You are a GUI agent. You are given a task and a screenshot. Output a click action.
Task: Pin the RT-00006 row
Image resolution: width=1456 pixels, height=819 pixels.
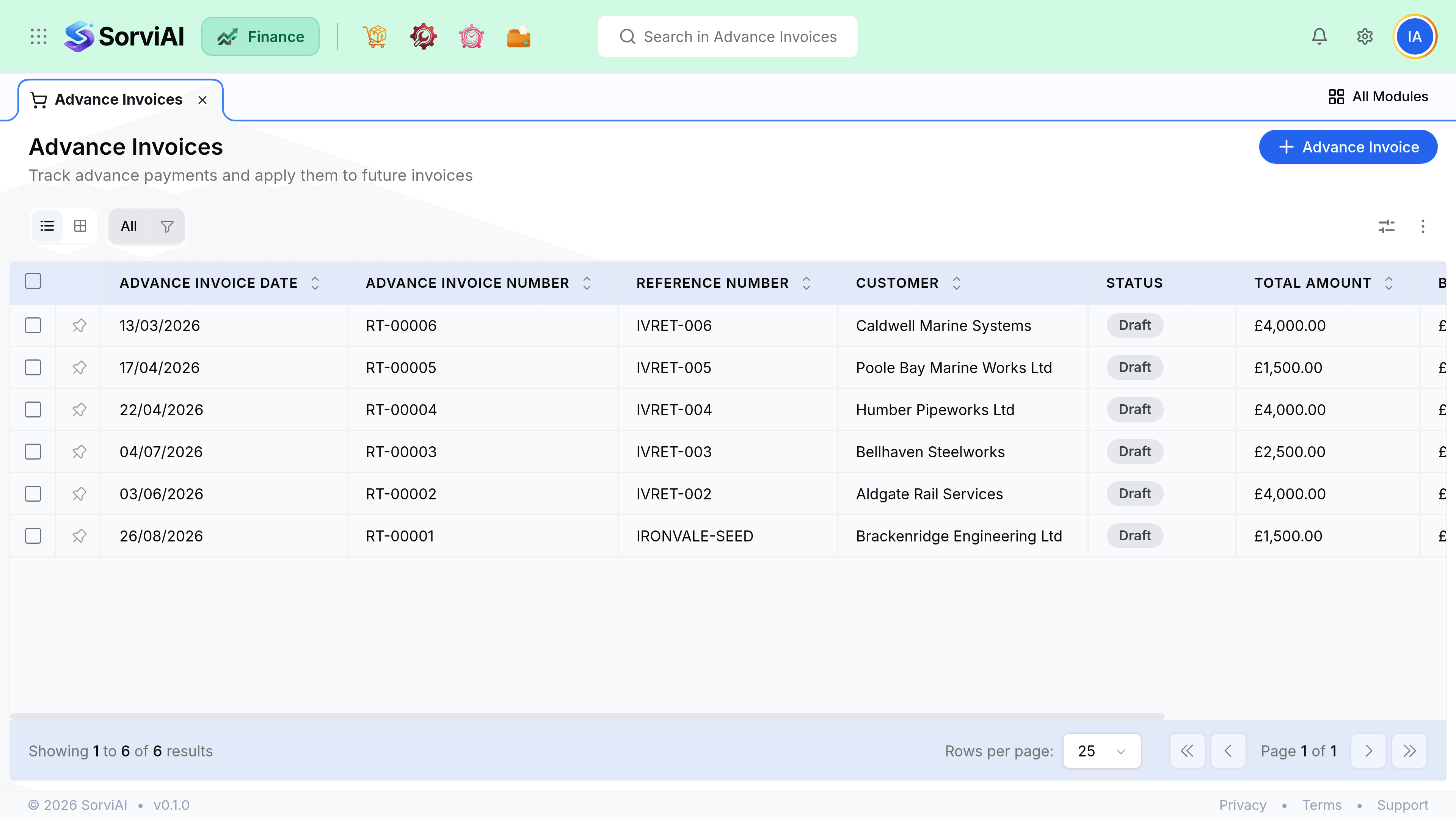point(79,326)
